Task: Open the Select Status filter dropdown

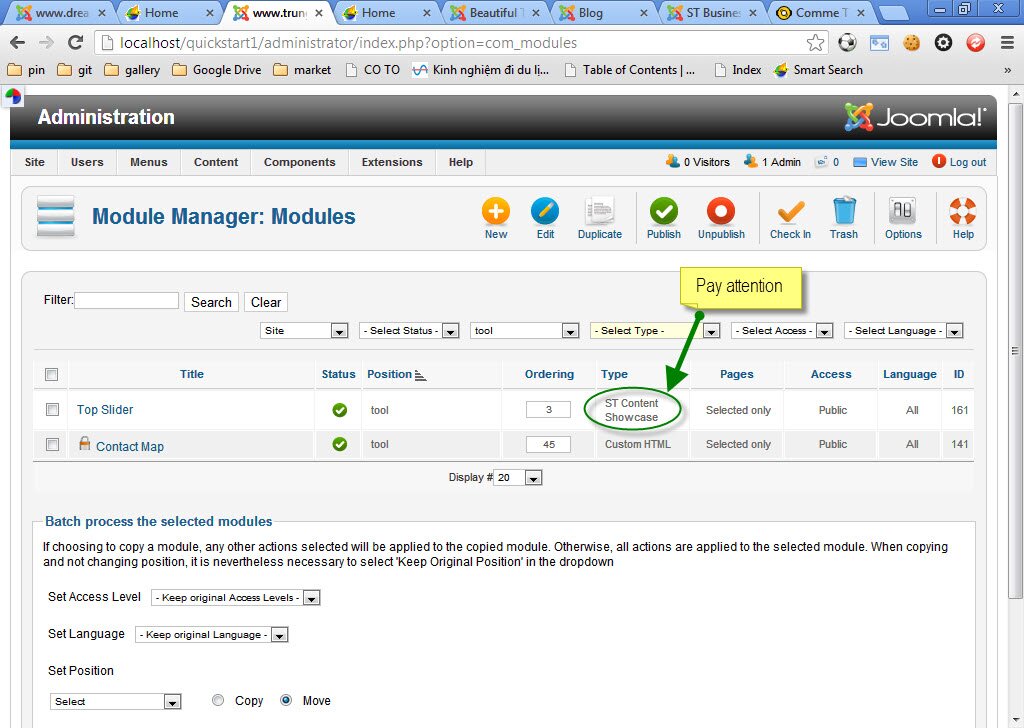Action: [409, 331]
